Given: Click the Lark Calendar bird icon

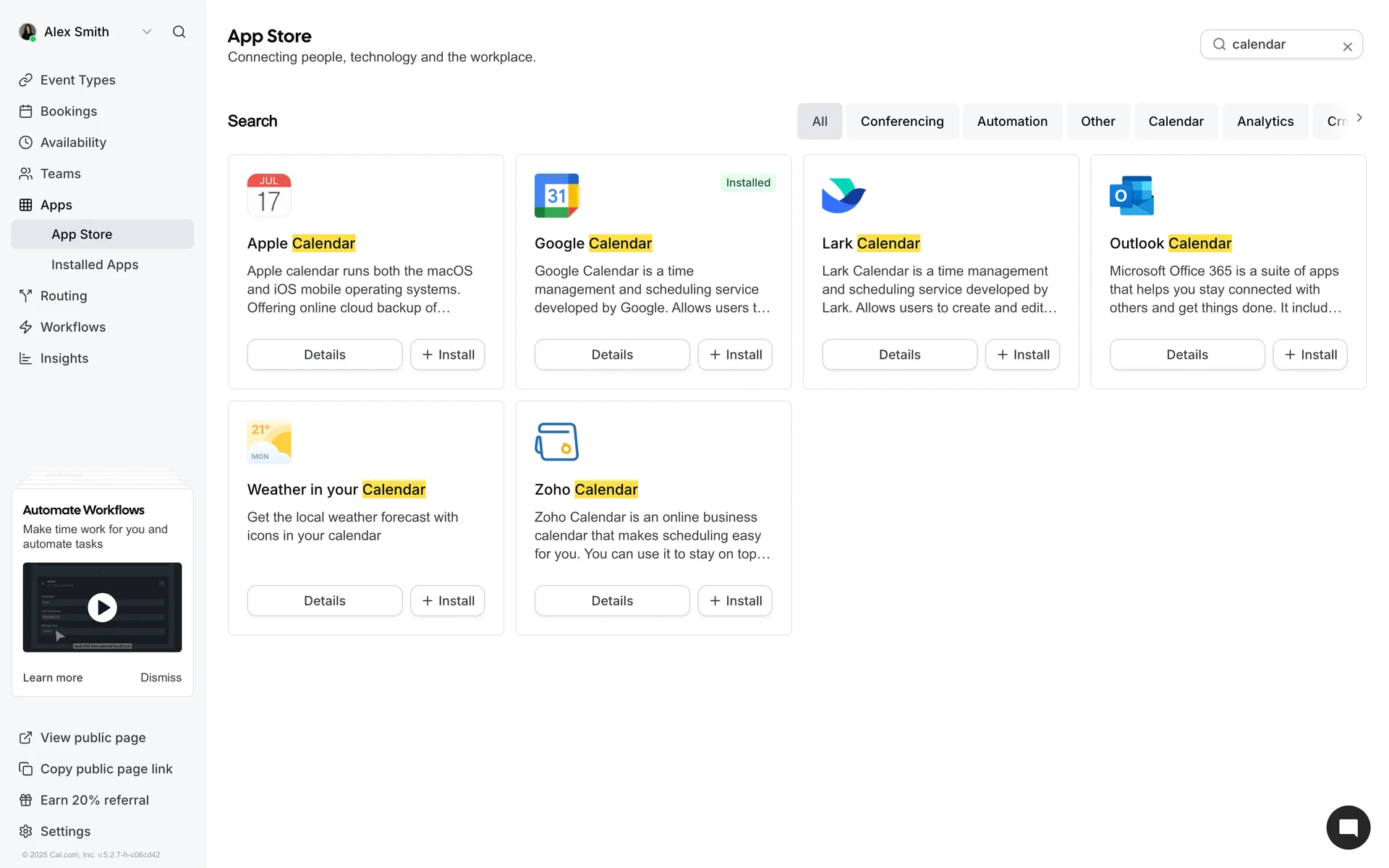Looking at the screenshot, I should (x=844, y=195).
